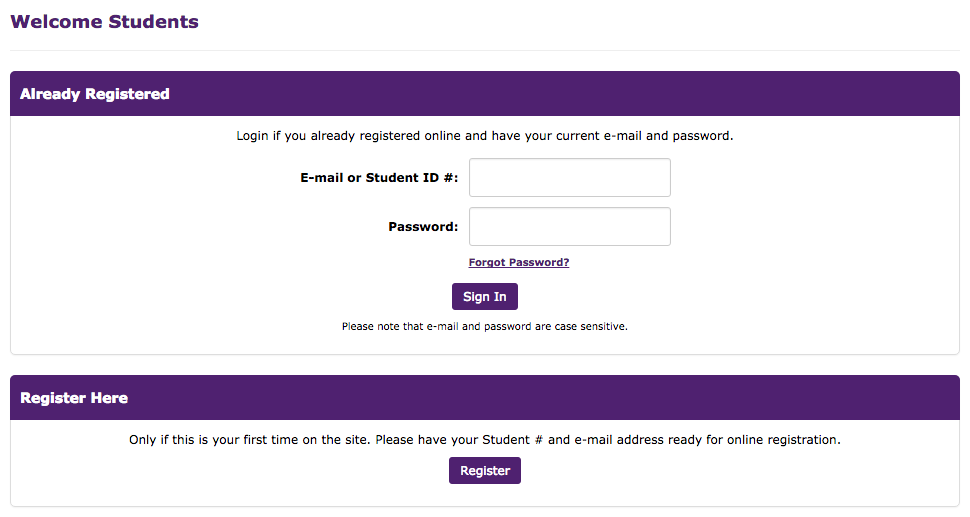The image size is (970, 517).
Task: Click the Password: field label
Action: [x=423, y=227]
